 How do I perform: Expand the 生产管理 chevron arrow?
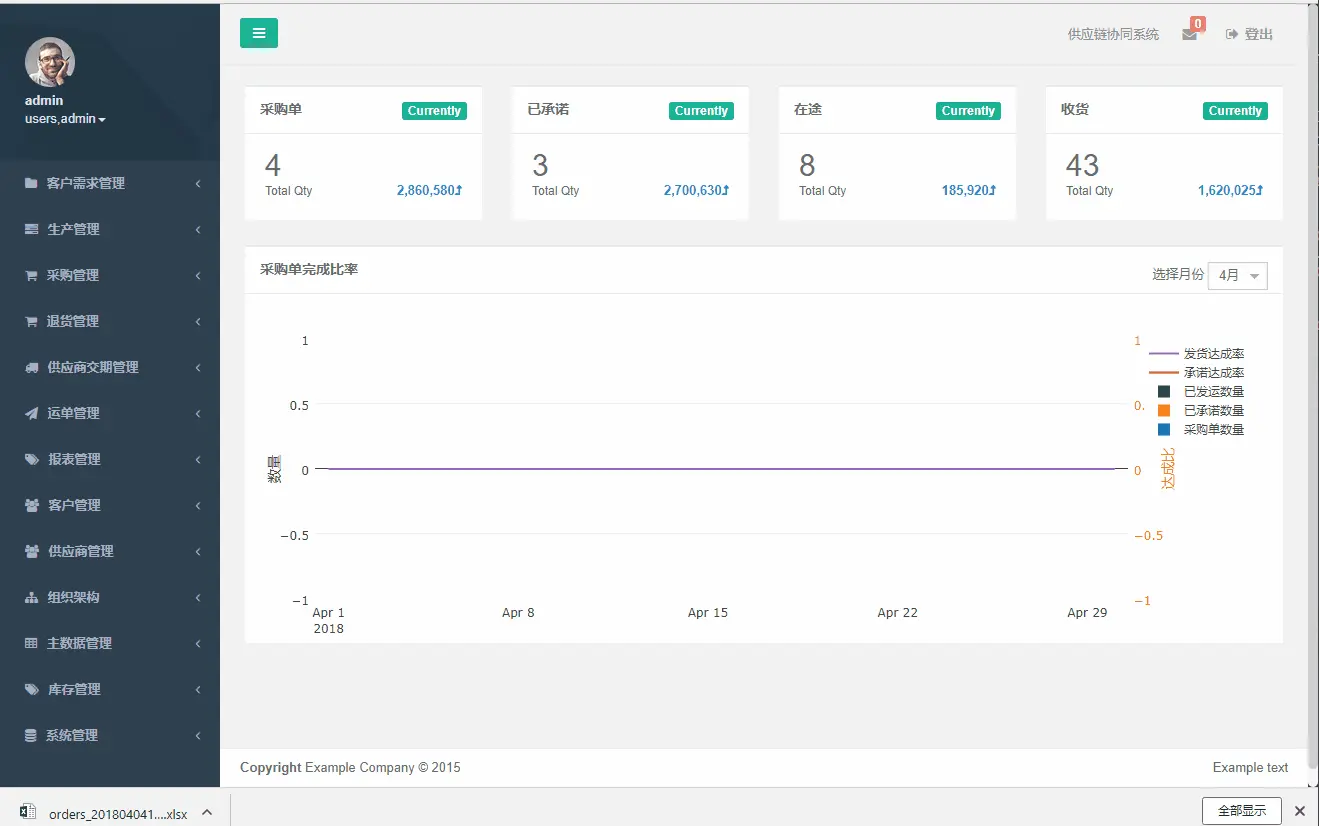tap(198, 230)
